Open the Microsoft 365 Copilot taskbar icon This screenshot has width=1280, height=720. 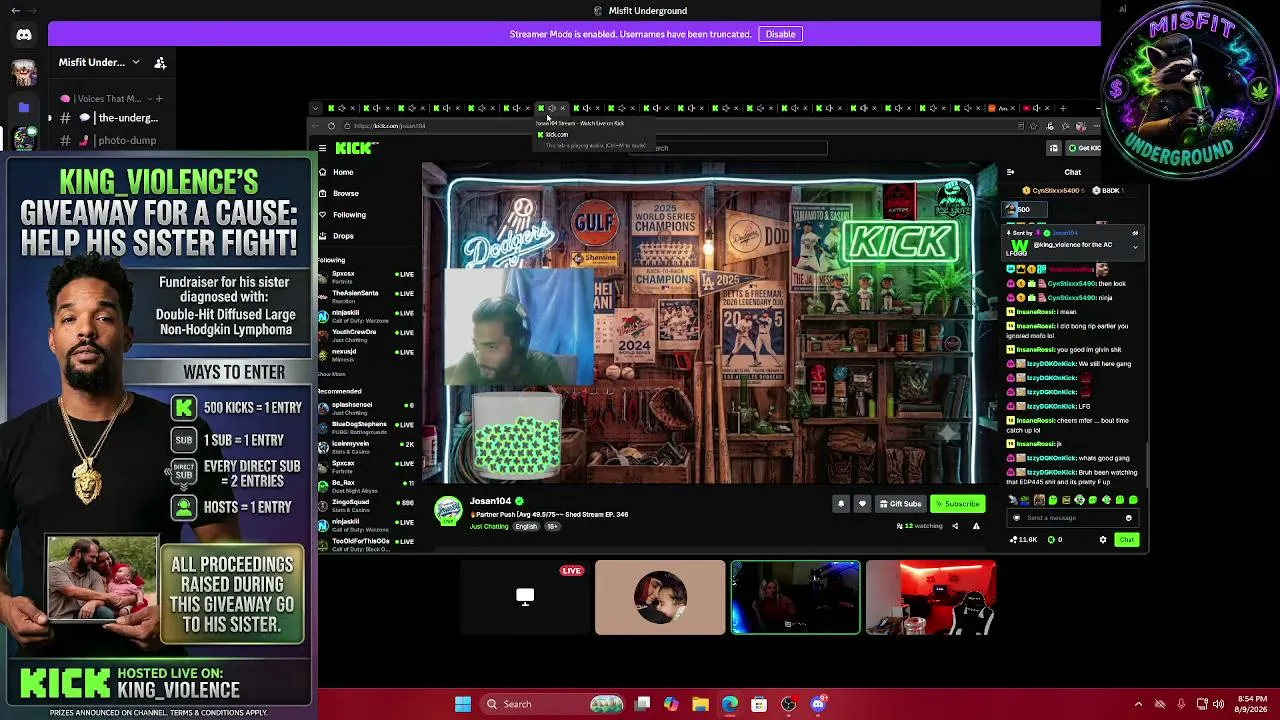(671, 704)
